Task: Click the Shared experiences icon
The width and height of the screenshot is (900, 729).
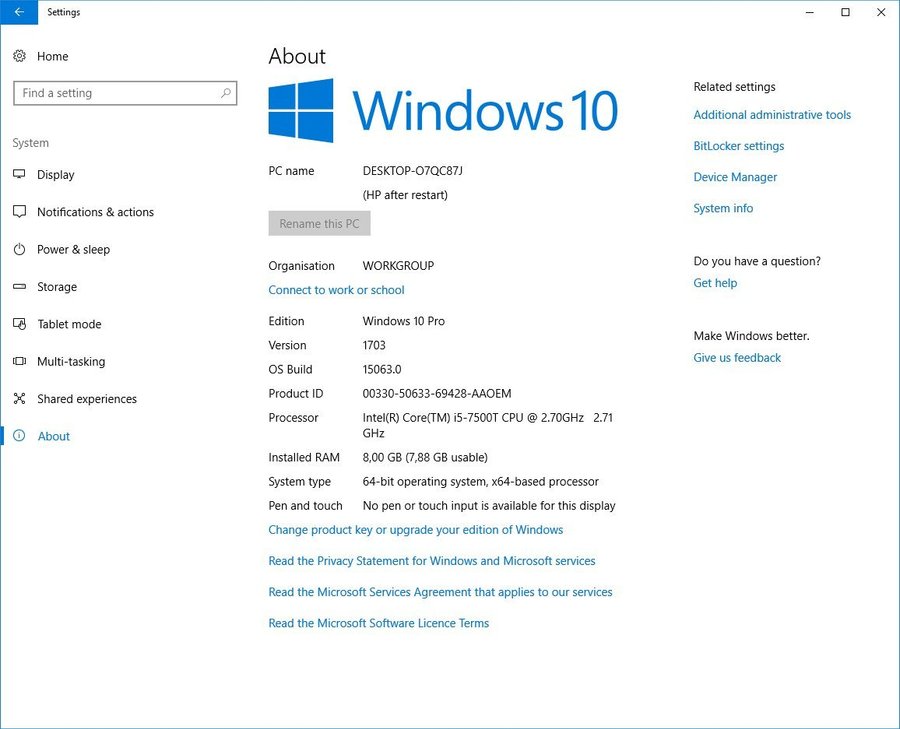Action: (19, 399)
